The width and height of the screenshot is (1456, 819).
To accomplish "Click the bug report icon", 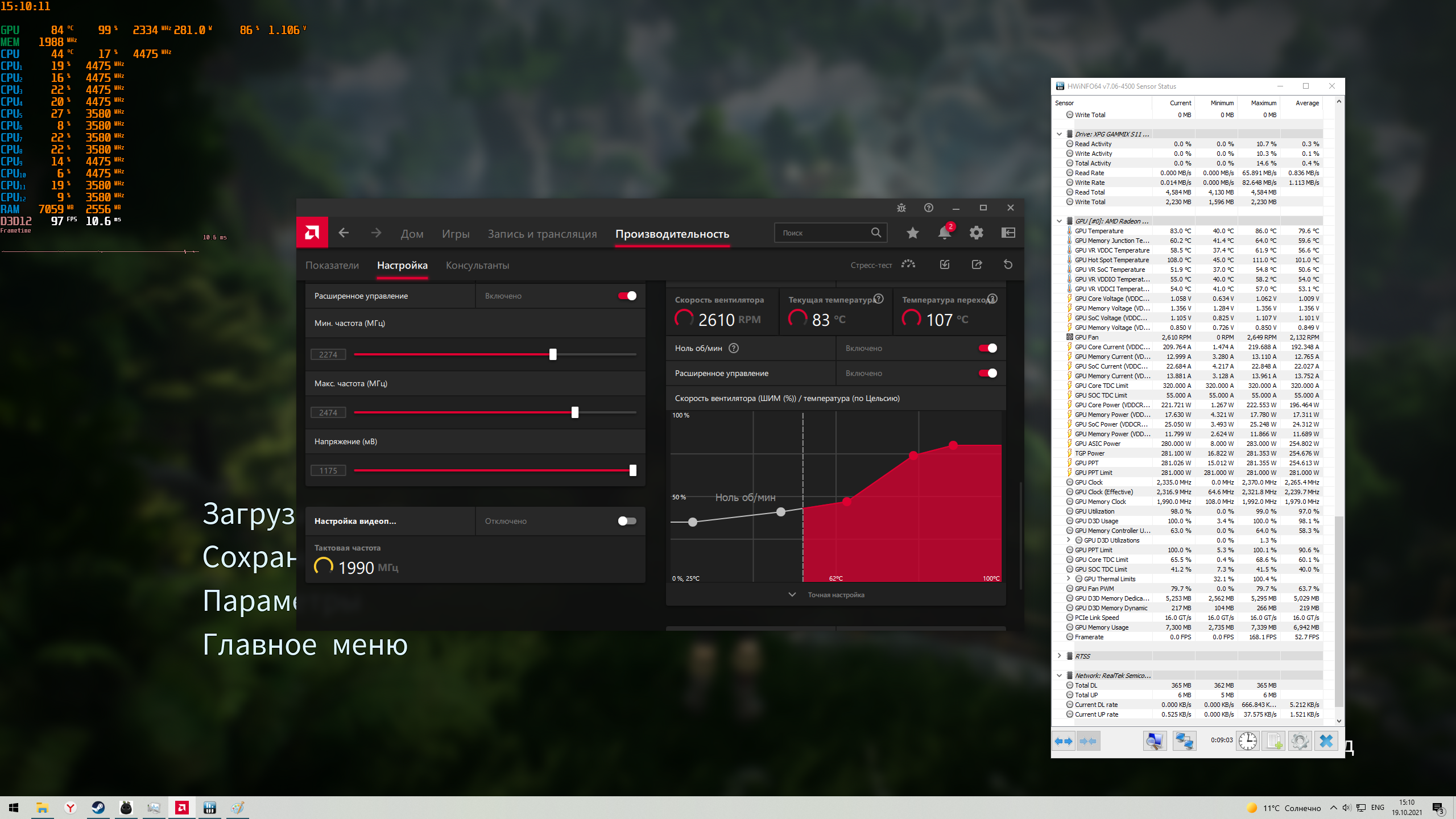I will click(901, 208).
